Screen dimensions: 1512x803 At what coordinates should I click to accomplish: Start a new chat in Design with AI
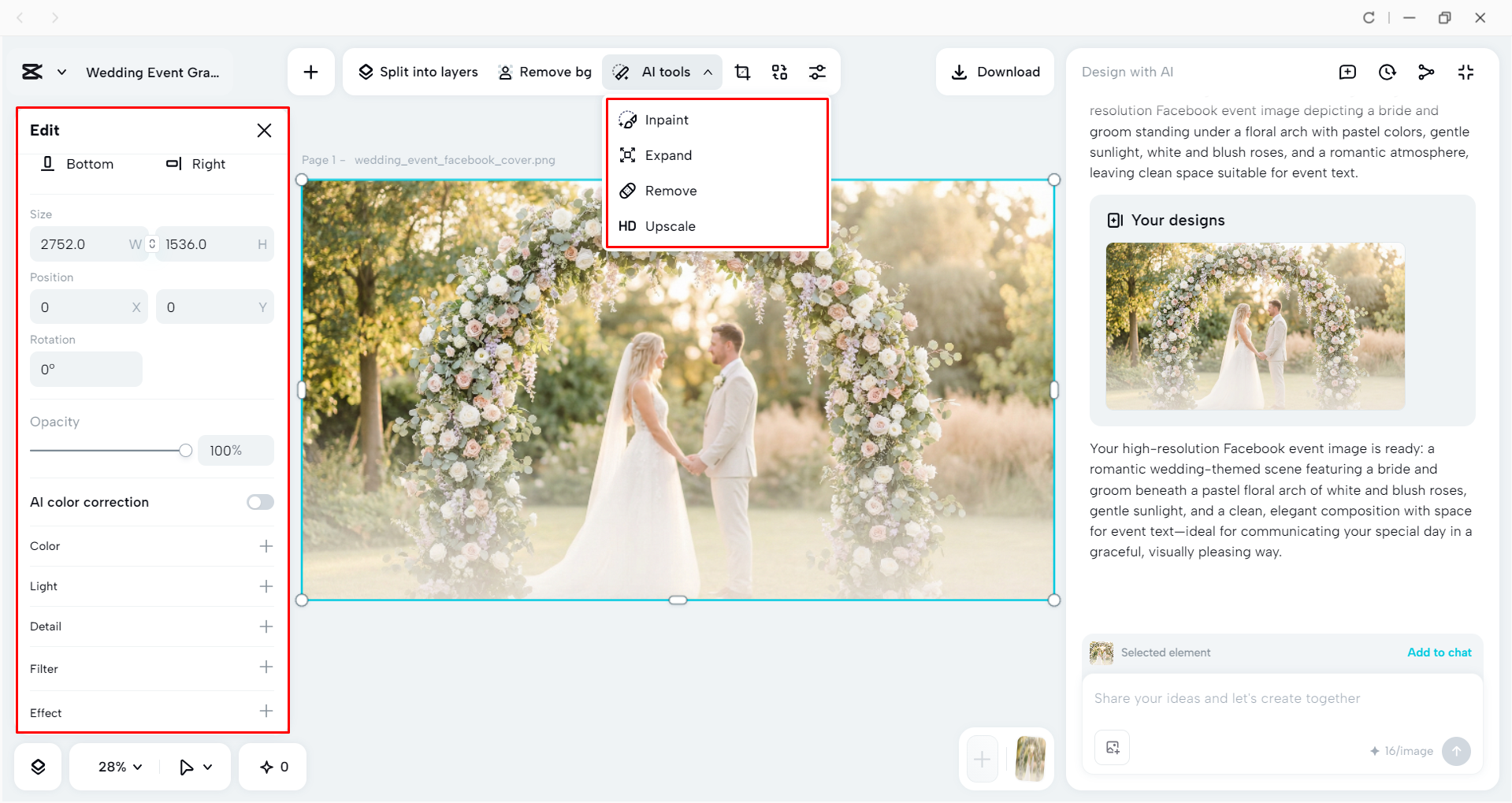(x=1347, y=72)
